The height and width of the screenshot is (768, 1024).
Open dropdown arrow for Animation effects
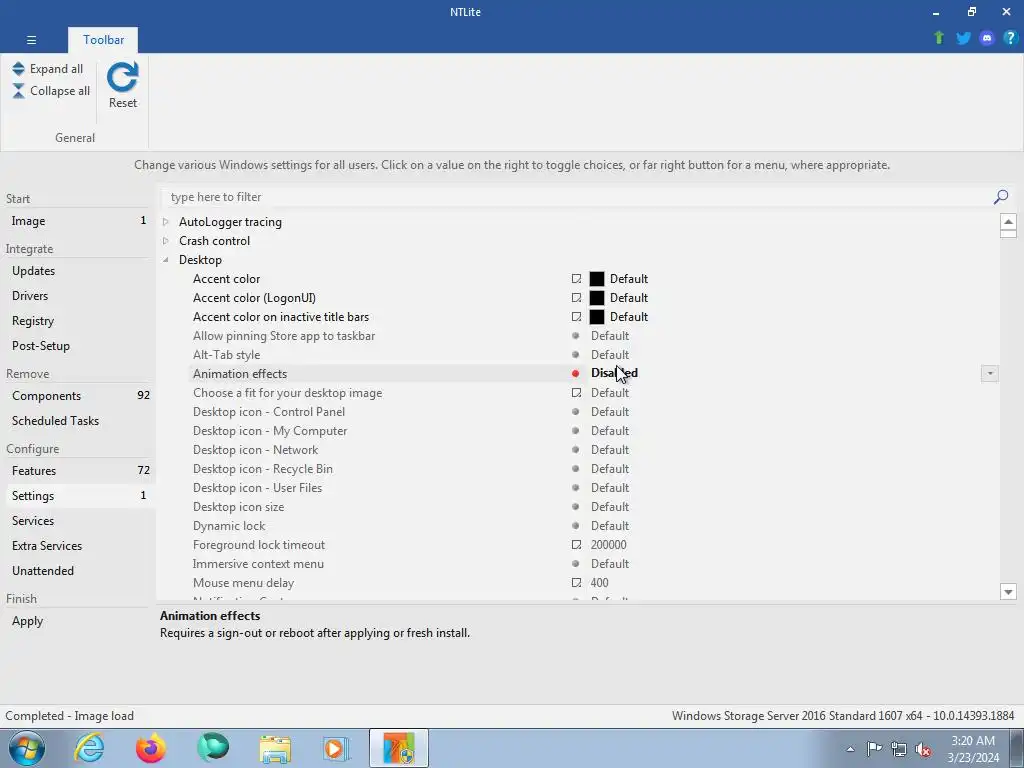[x=989, y=374]
